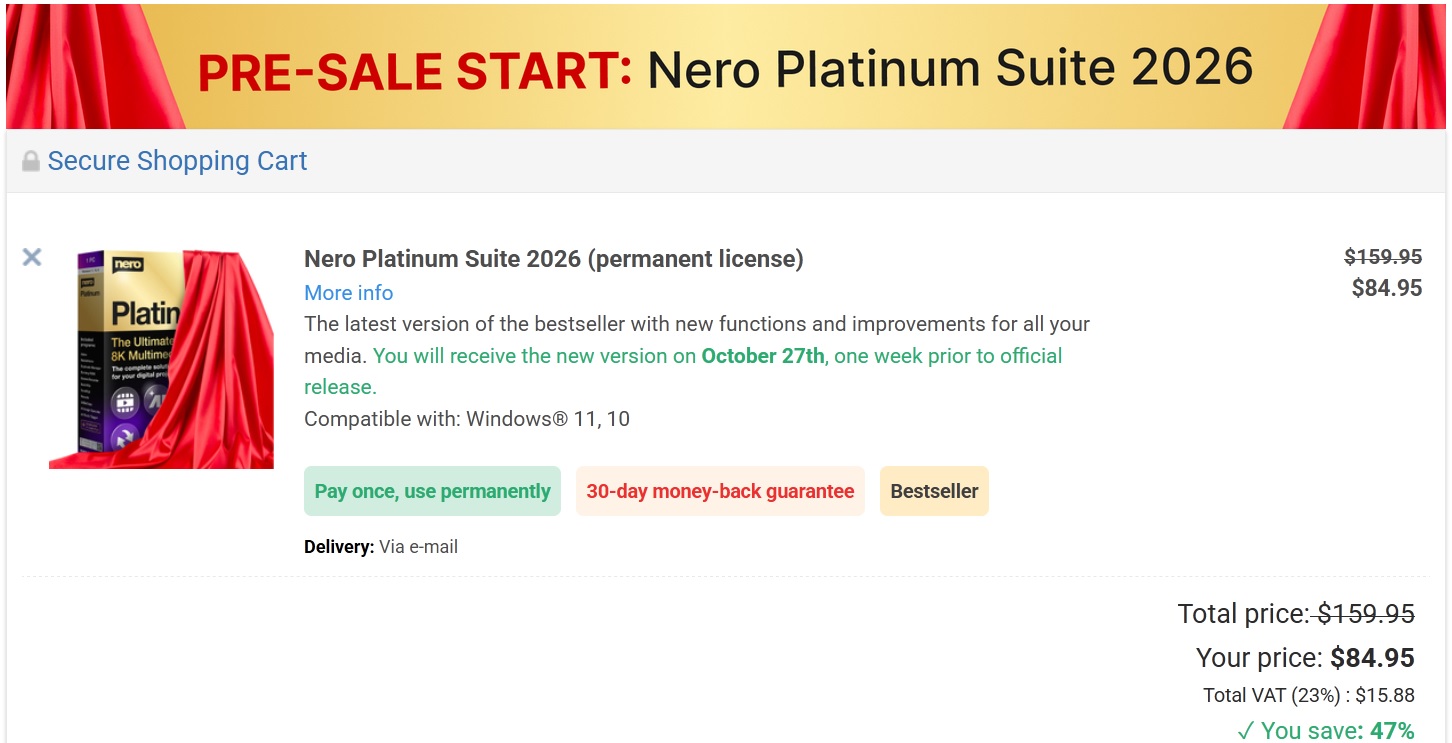Image resolution: width=1452 pixels, height=743 pixels.
Task: Click the Delivery: Via e-mail line
Action: [380, 546]
